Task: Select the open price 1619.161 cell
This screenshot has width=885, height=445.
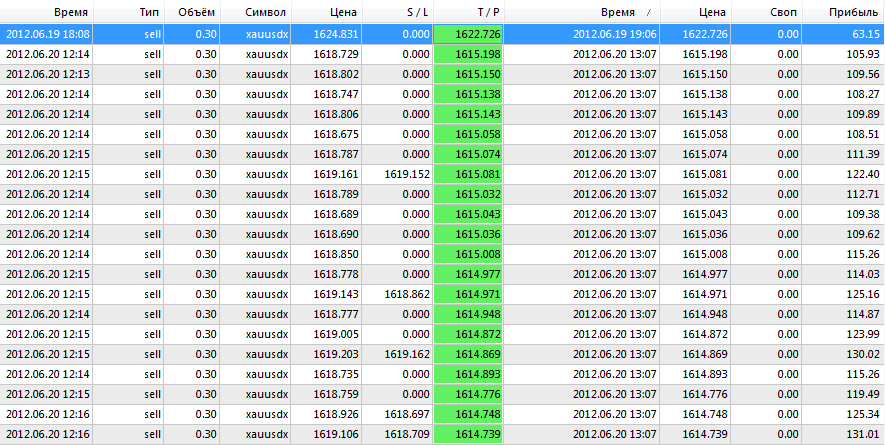Action: [327, 174]
